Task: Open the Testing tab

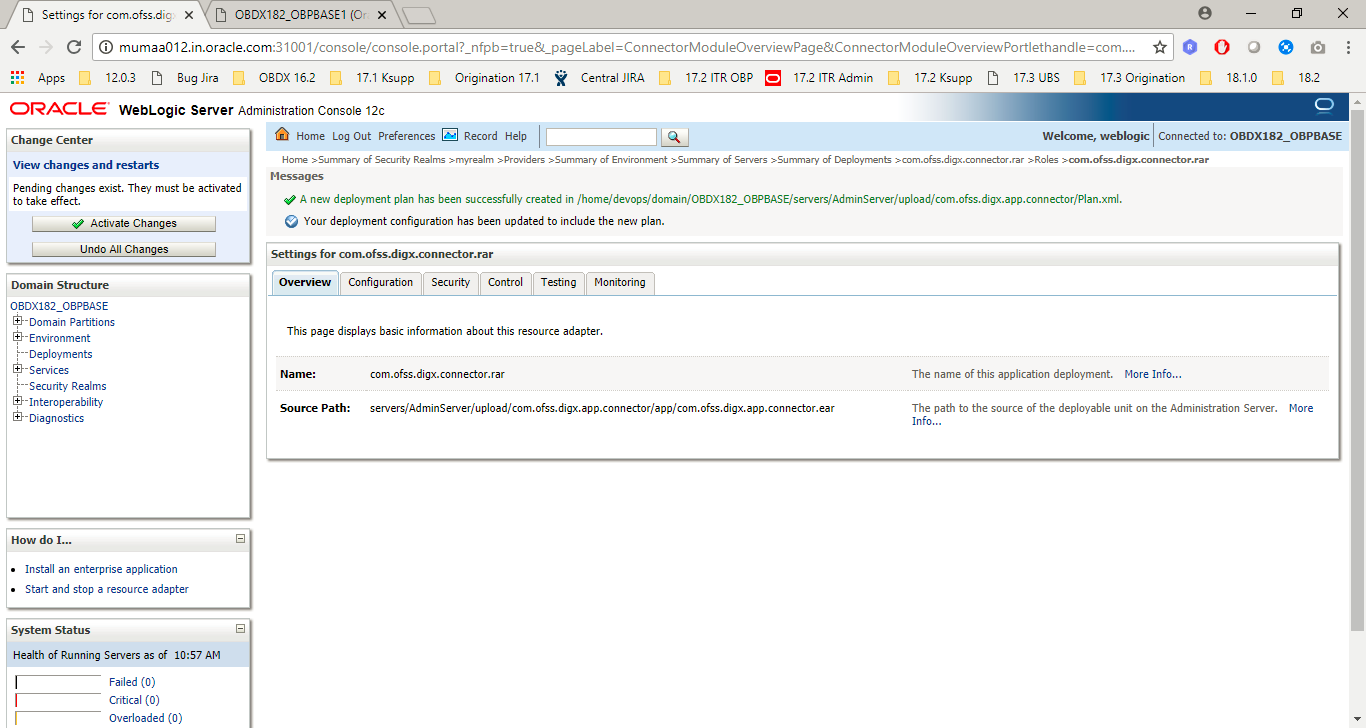Action: coord(559,283)
